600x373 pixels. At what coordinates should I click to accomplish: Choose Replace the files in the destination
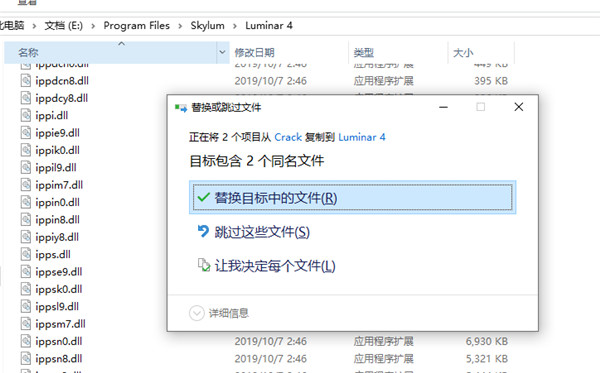(x=352, y=197)
